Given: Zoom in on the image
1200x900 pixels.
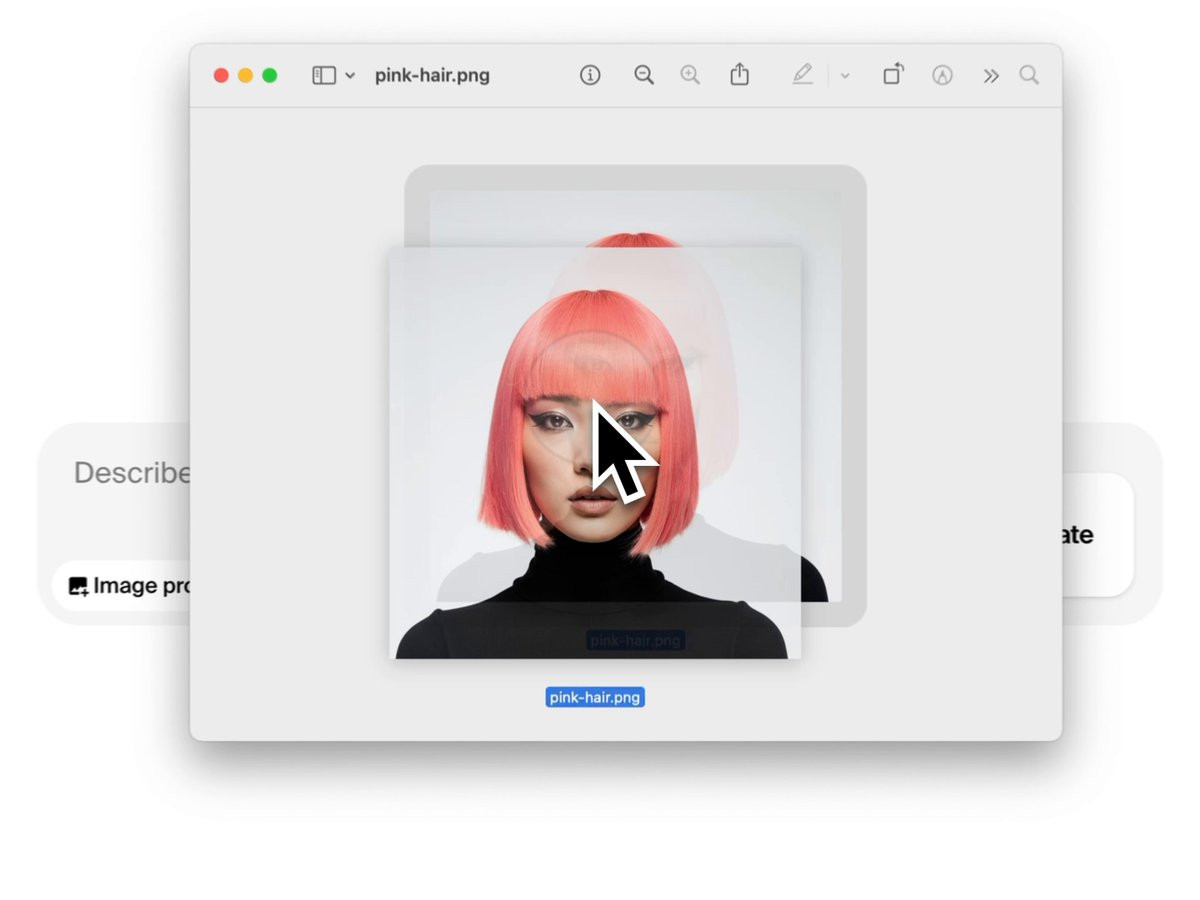Looking at the screenshot, I should click(690, 75).
